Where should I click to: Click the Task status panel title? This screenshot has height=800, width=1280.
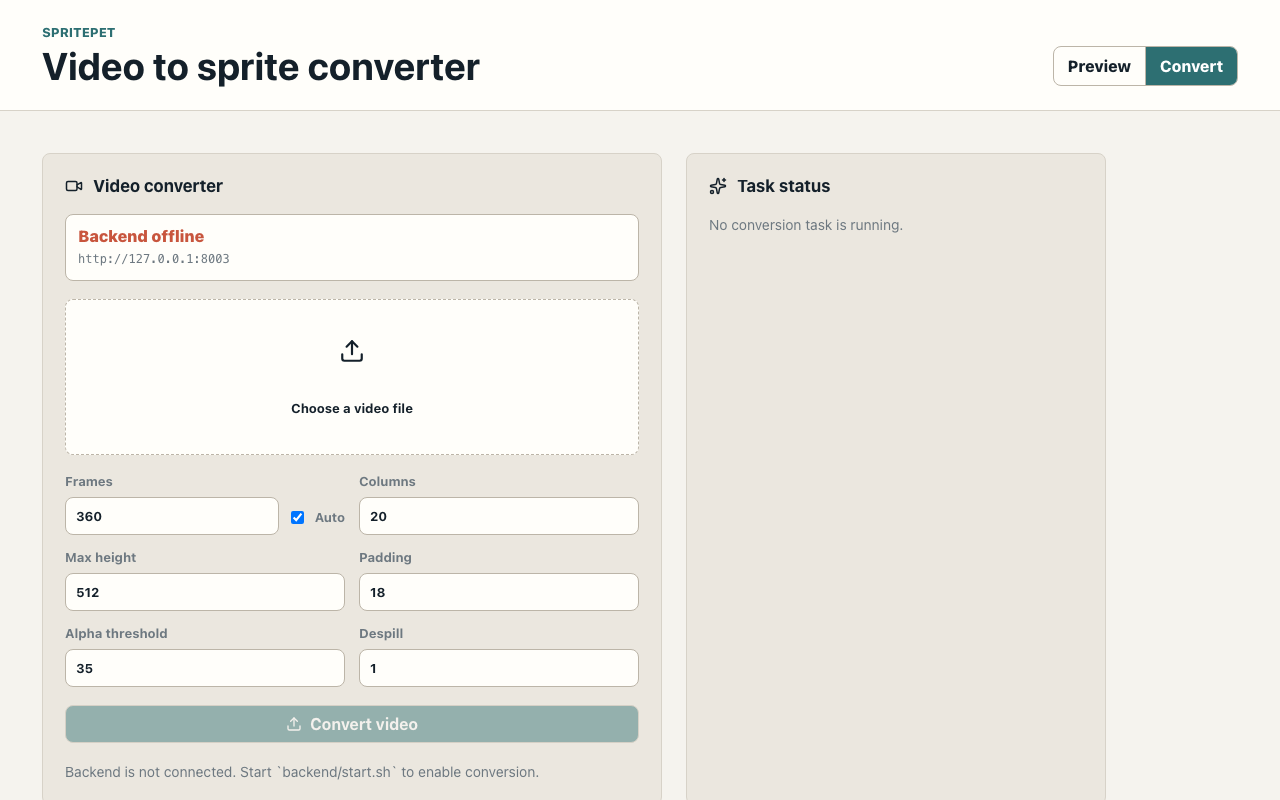tap(784, 186)
